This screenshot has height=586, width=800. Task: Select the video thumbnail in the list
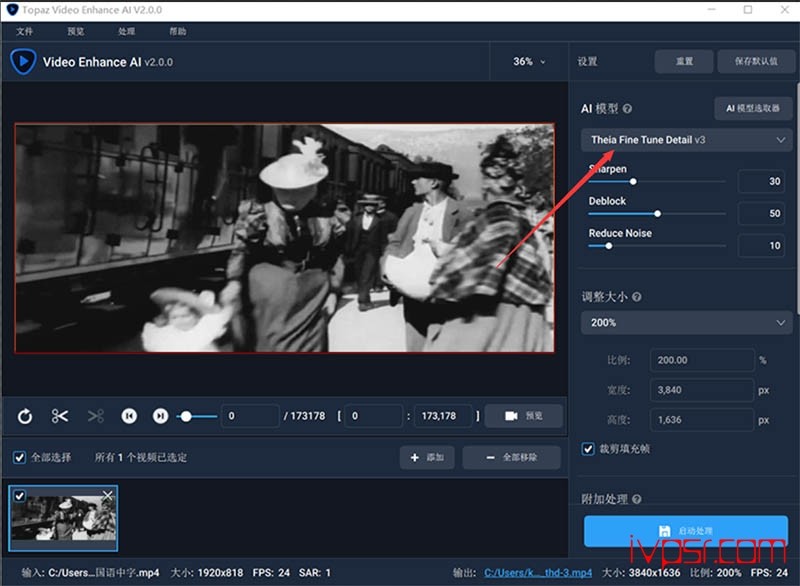[x=63, y=518]
